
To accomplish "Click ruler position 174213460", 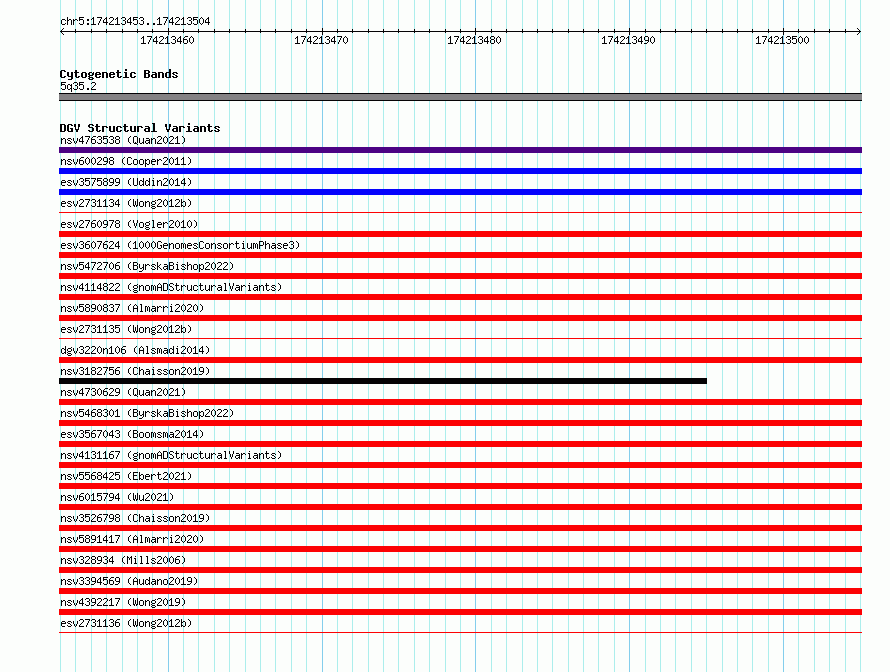I will [x=167, y=40].
